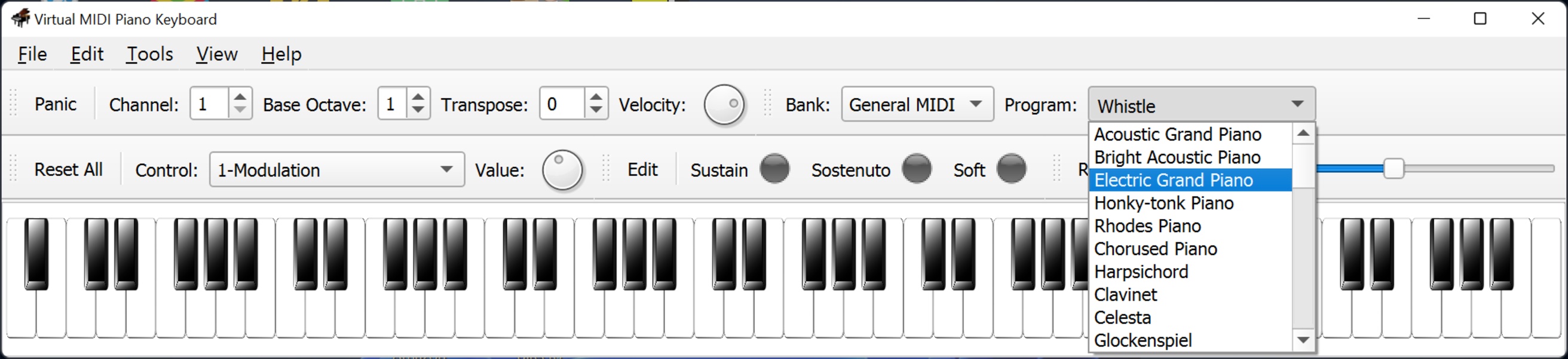
Task: Collapse the Program Whistle dropdown
Action: click(1202, 105)
